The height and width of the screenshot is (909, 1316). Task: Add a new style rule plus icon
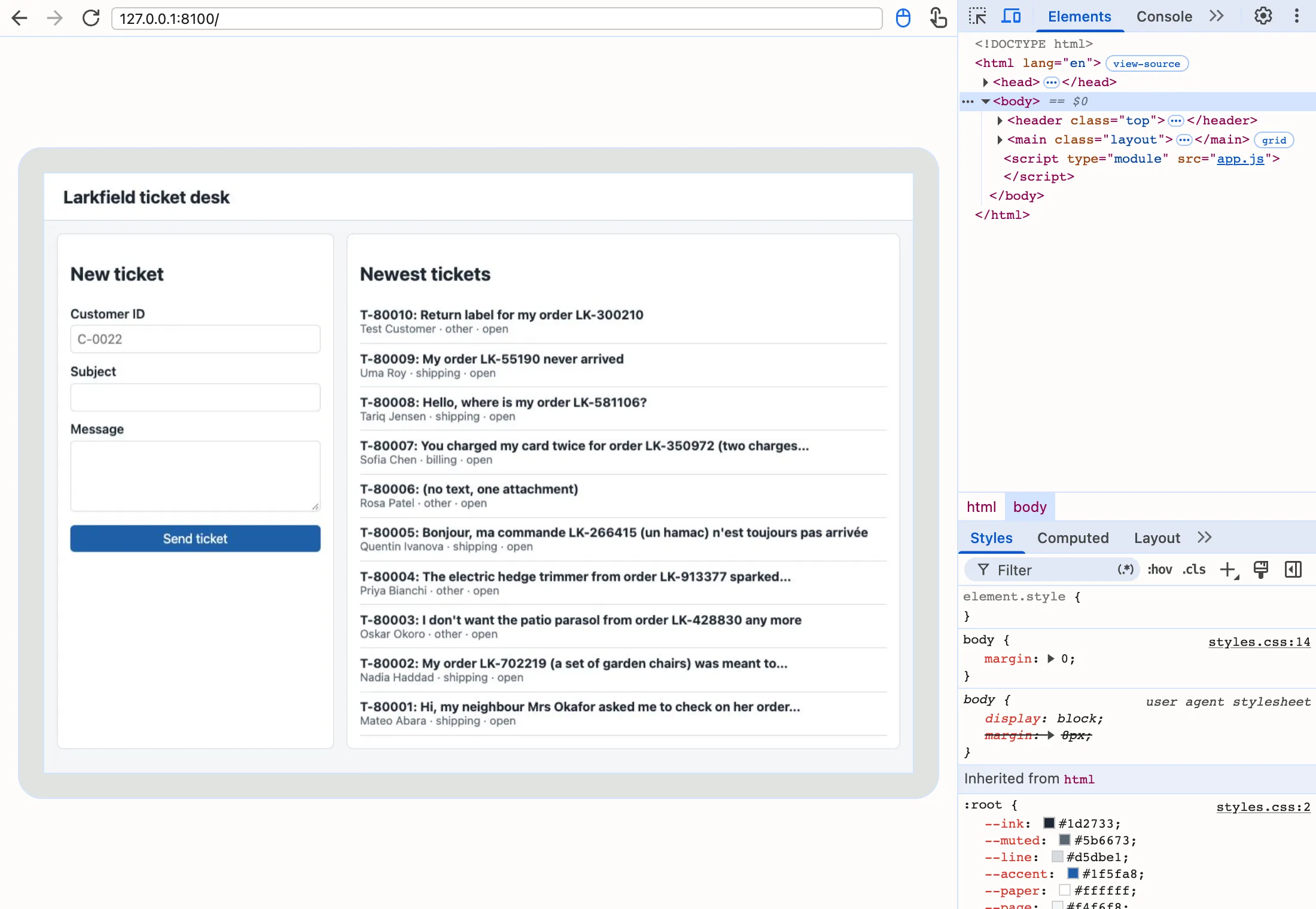[1228, 569]
